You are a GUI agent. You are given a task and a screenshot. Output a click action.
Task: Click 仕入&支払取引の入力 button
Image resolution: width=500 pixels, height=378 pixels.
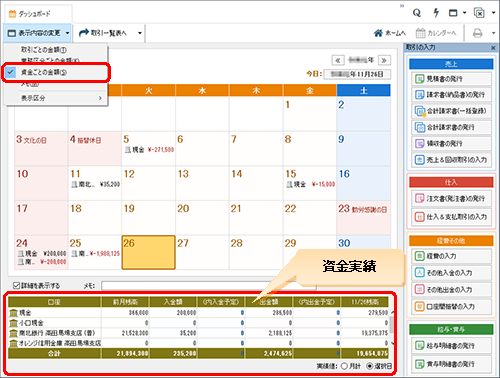click(x=451, y=217)
